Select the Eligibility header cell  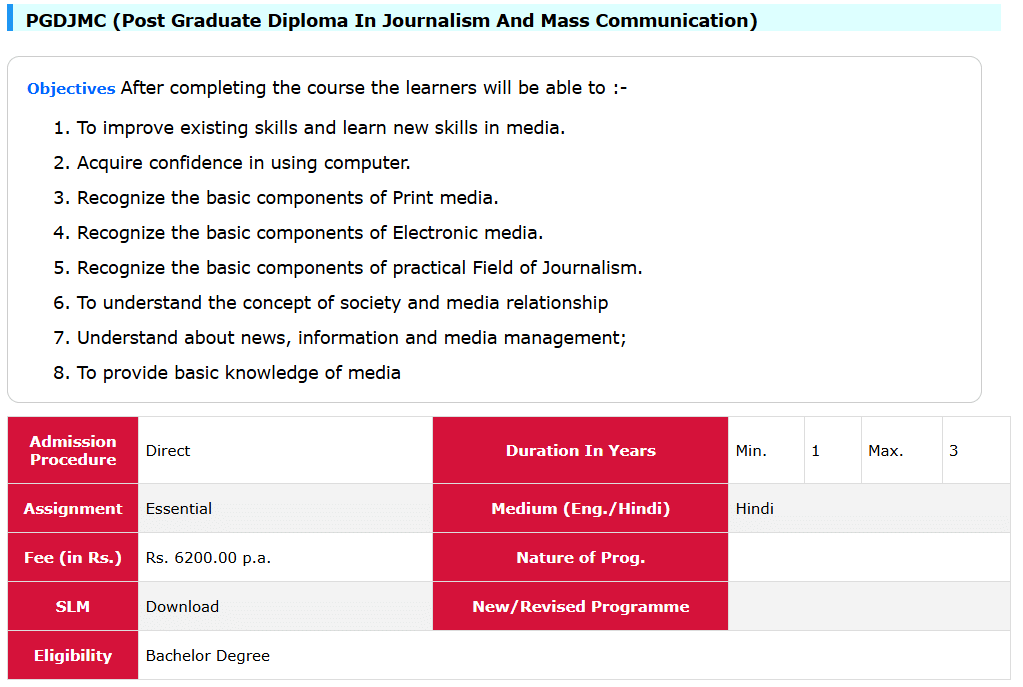73,655
